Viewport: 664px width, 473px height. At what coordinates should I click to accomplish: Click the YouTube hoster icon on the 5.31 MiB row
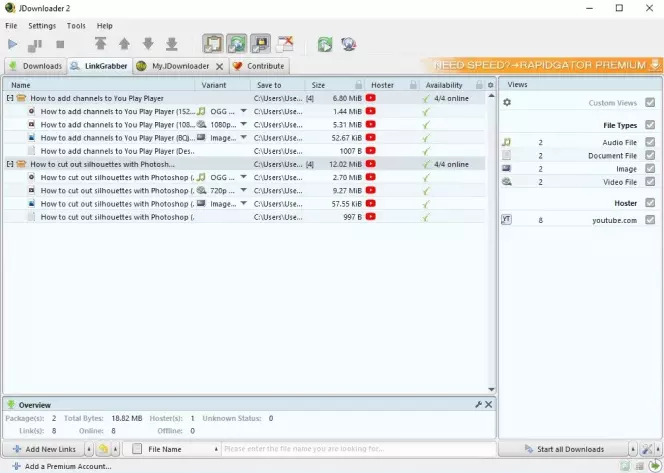tap(371, 124)
